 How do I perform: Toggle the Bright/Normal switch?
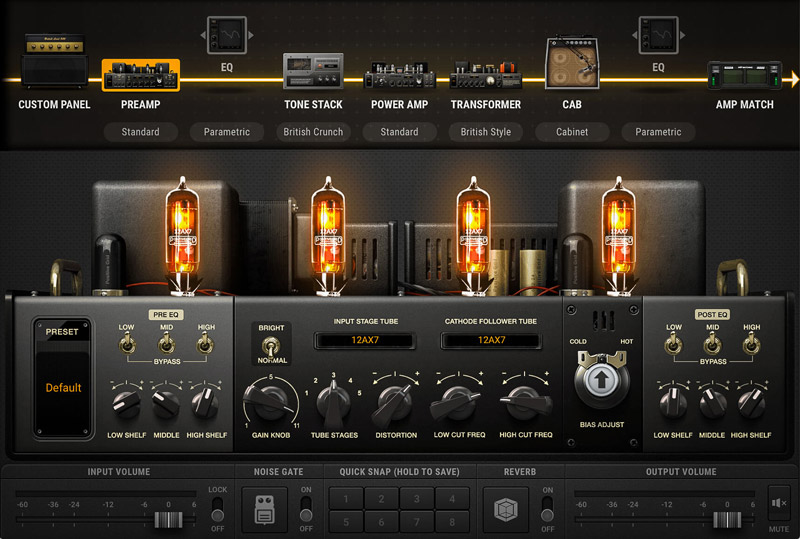[271, 345]
